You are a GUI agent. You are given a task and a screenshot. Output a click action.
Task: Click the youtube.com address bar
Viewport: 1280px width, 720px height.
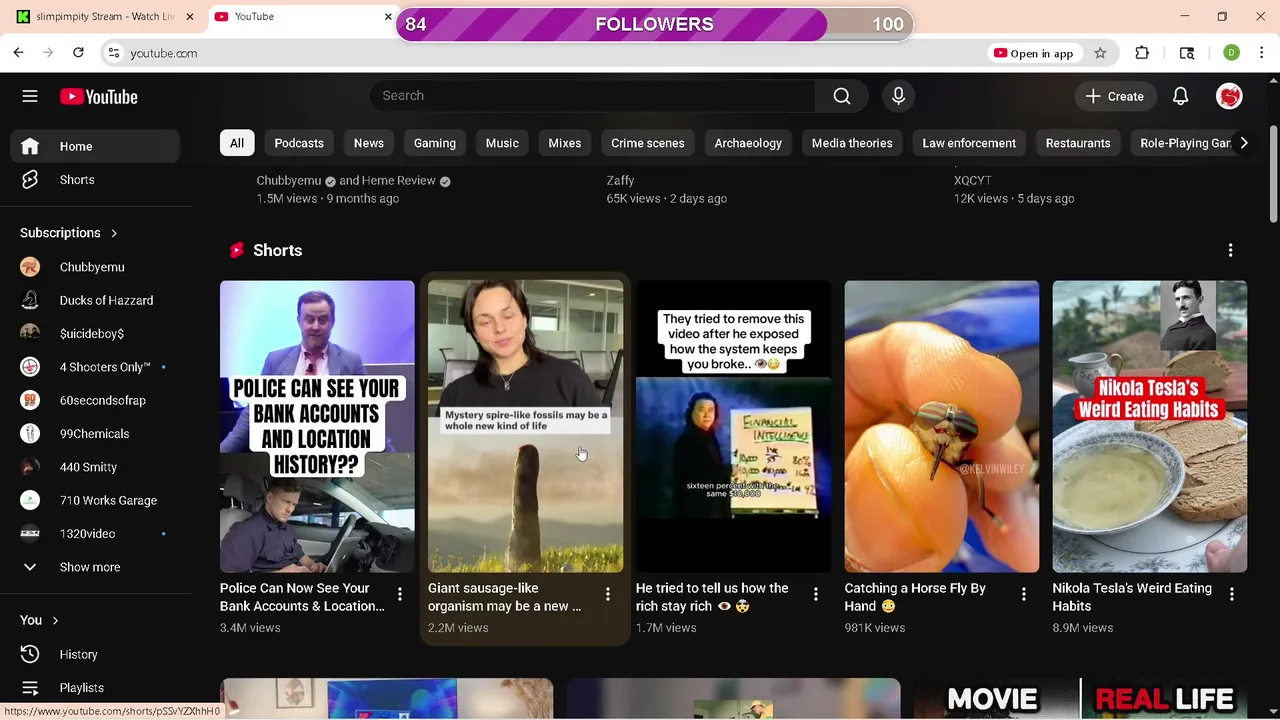pos(550,53)
